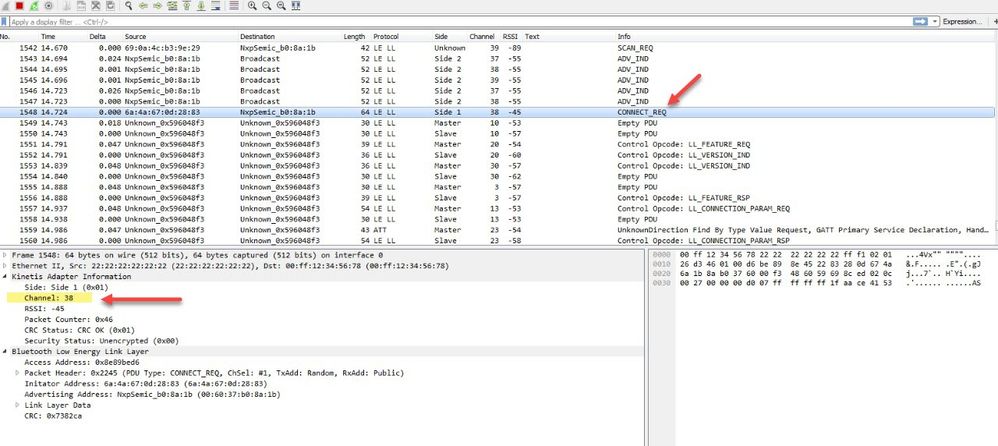Click the display filter bookmark icon
This screenshot has width=998, height=446.
point(4,22)
